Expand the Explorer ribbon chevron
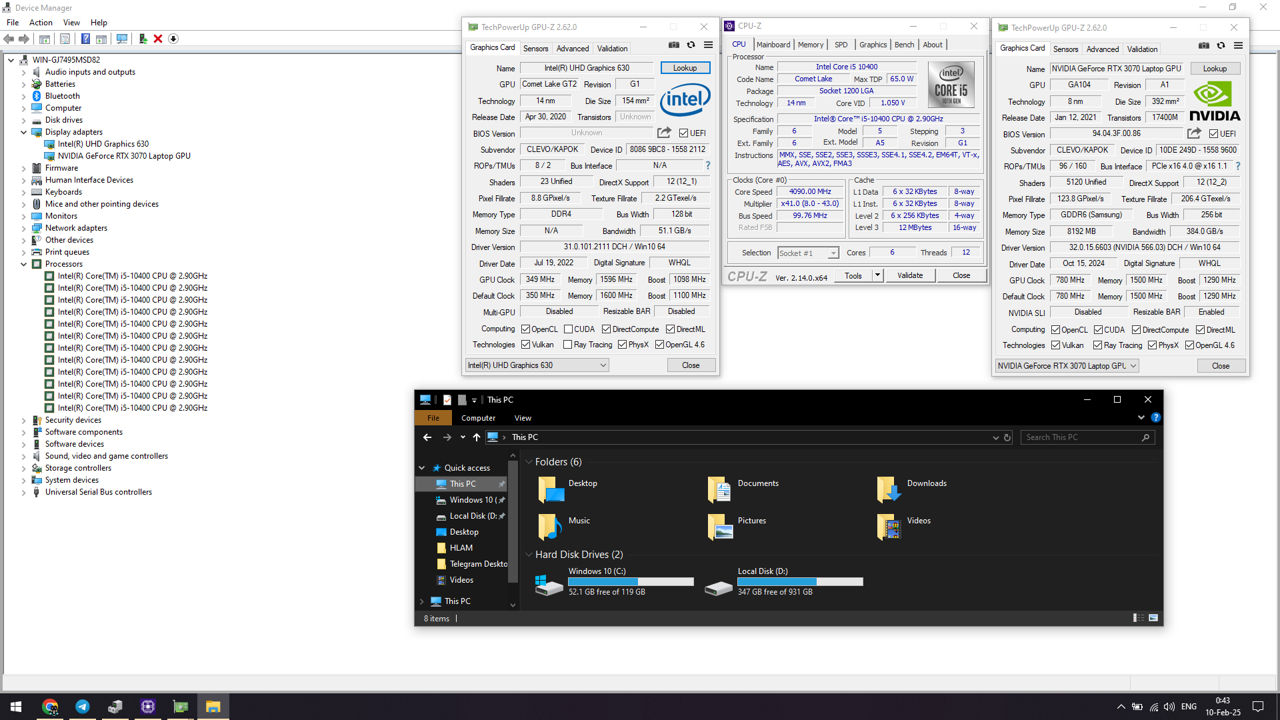 1141,418
